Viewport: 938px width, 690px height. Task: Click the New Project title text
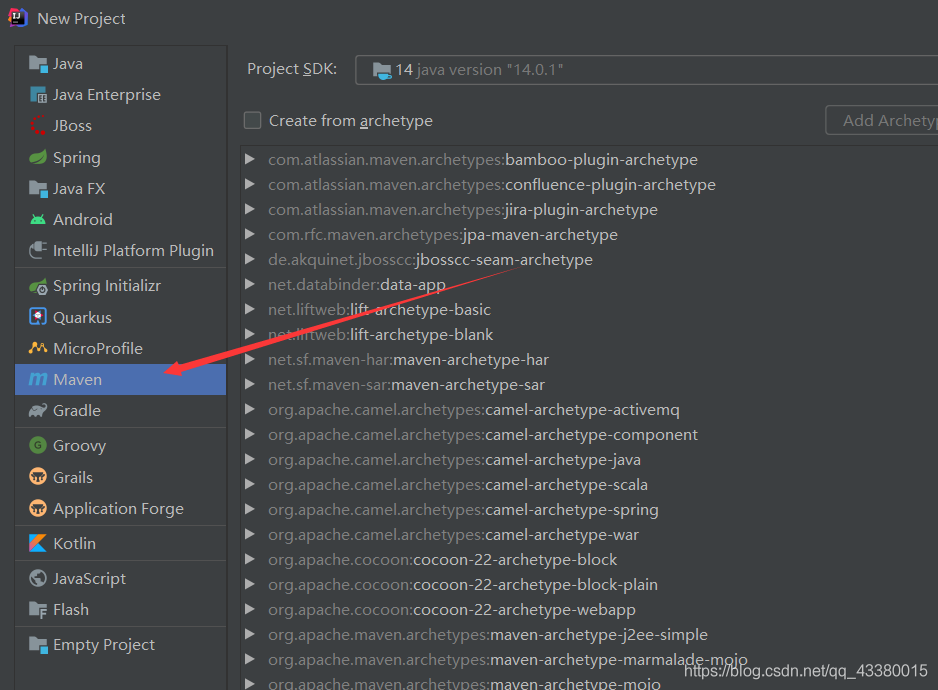[x=81, y=19]
